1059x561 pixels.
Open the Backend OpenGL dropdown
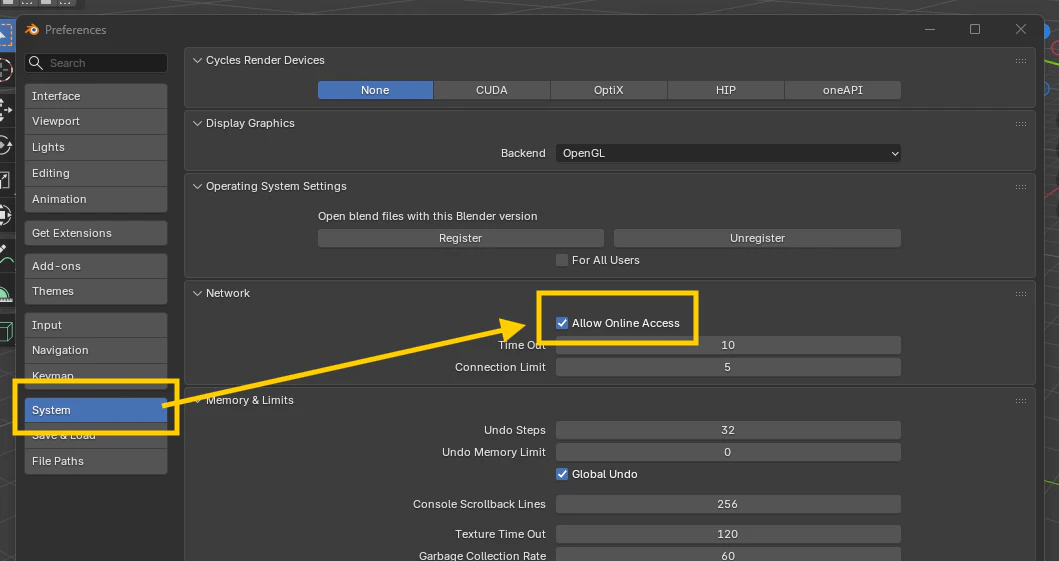[728, 153]
